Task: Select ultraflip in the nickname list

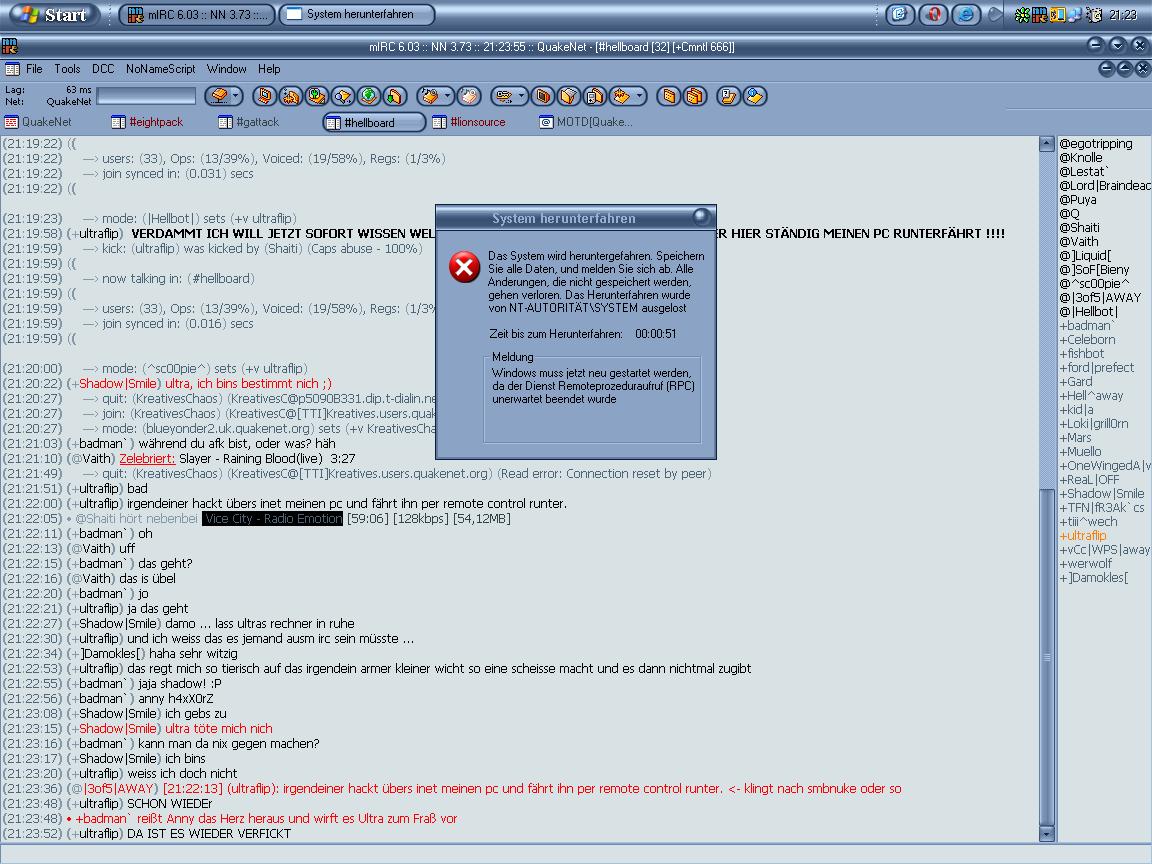Action: click(1085, 535)
